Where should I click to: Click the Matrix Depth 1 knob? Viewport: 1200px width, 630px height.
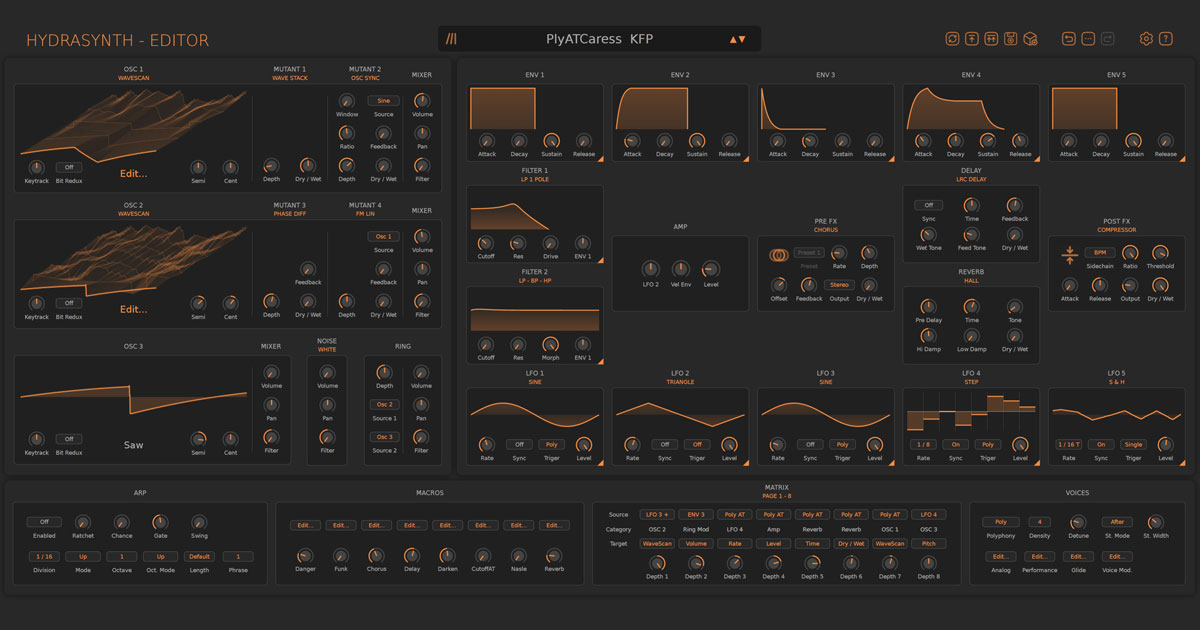point(657,563)
